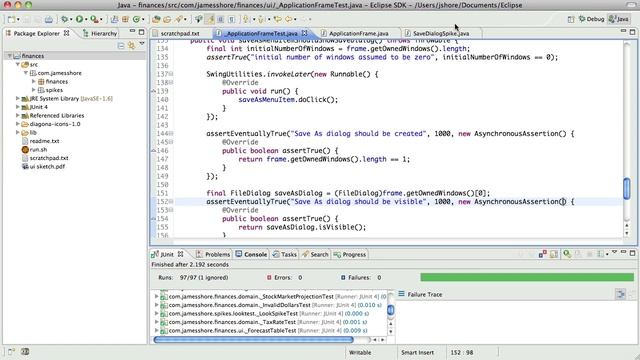Open the Package Explorer tab
The image size is (640, 360).
coord(37,33)
